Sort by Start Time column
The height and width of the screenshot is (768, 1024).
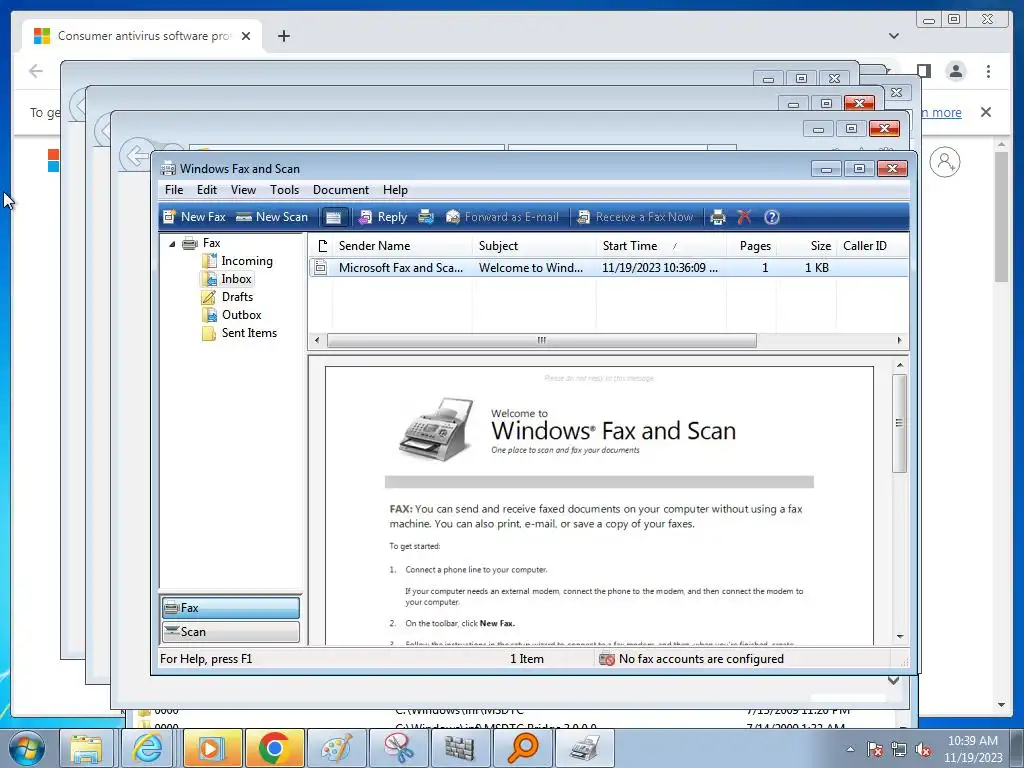pyautogui.click(x=661, y=246)
